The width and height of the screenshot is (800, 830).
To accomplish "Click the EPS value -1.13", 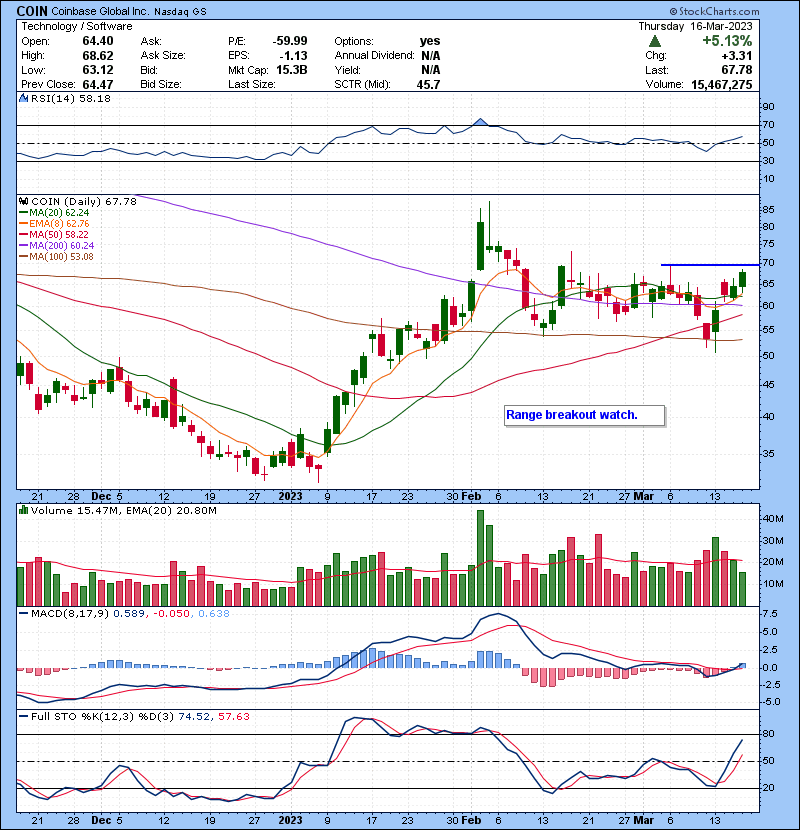I will click(293, 55).
